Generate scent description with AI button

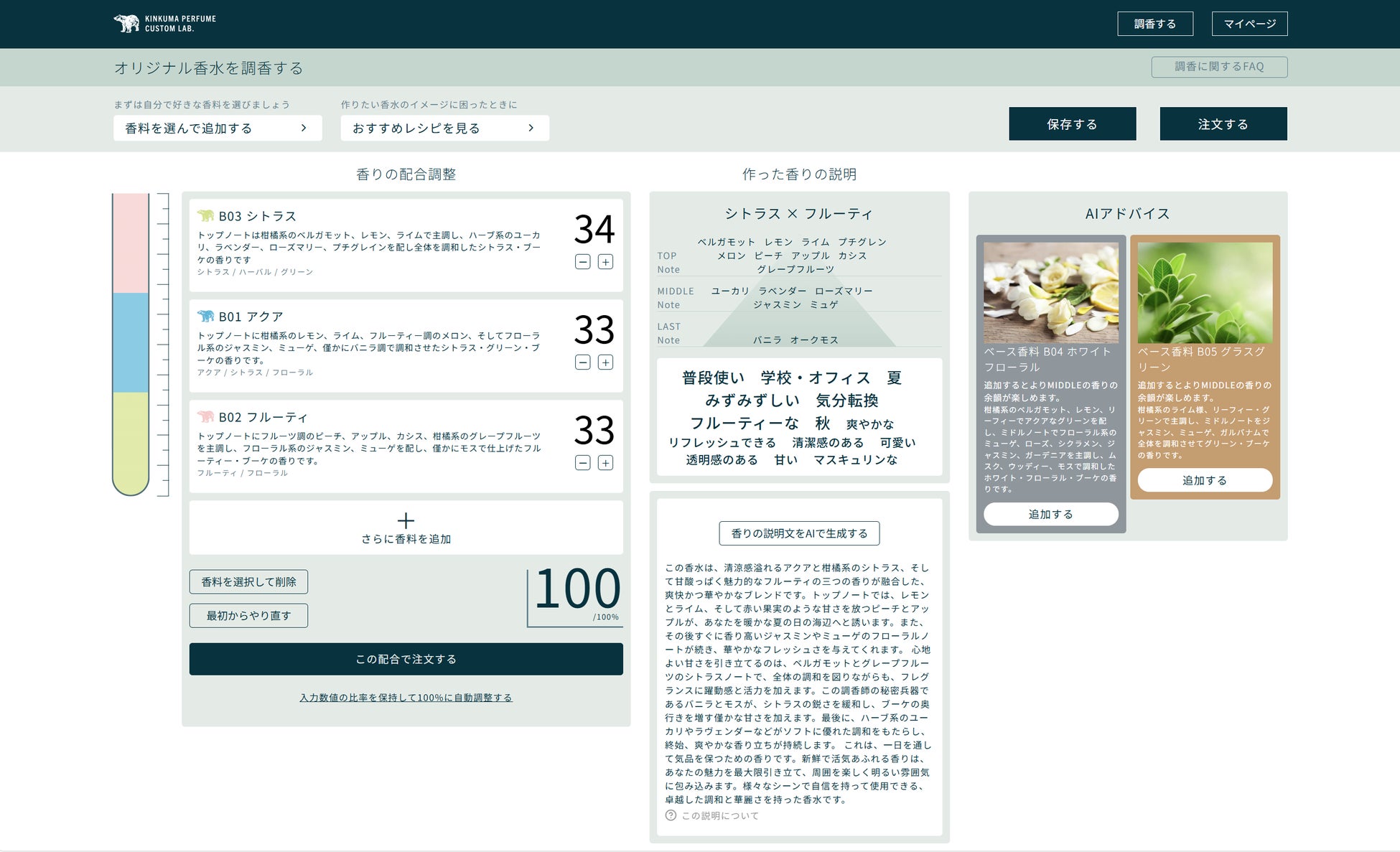(799, 533)
